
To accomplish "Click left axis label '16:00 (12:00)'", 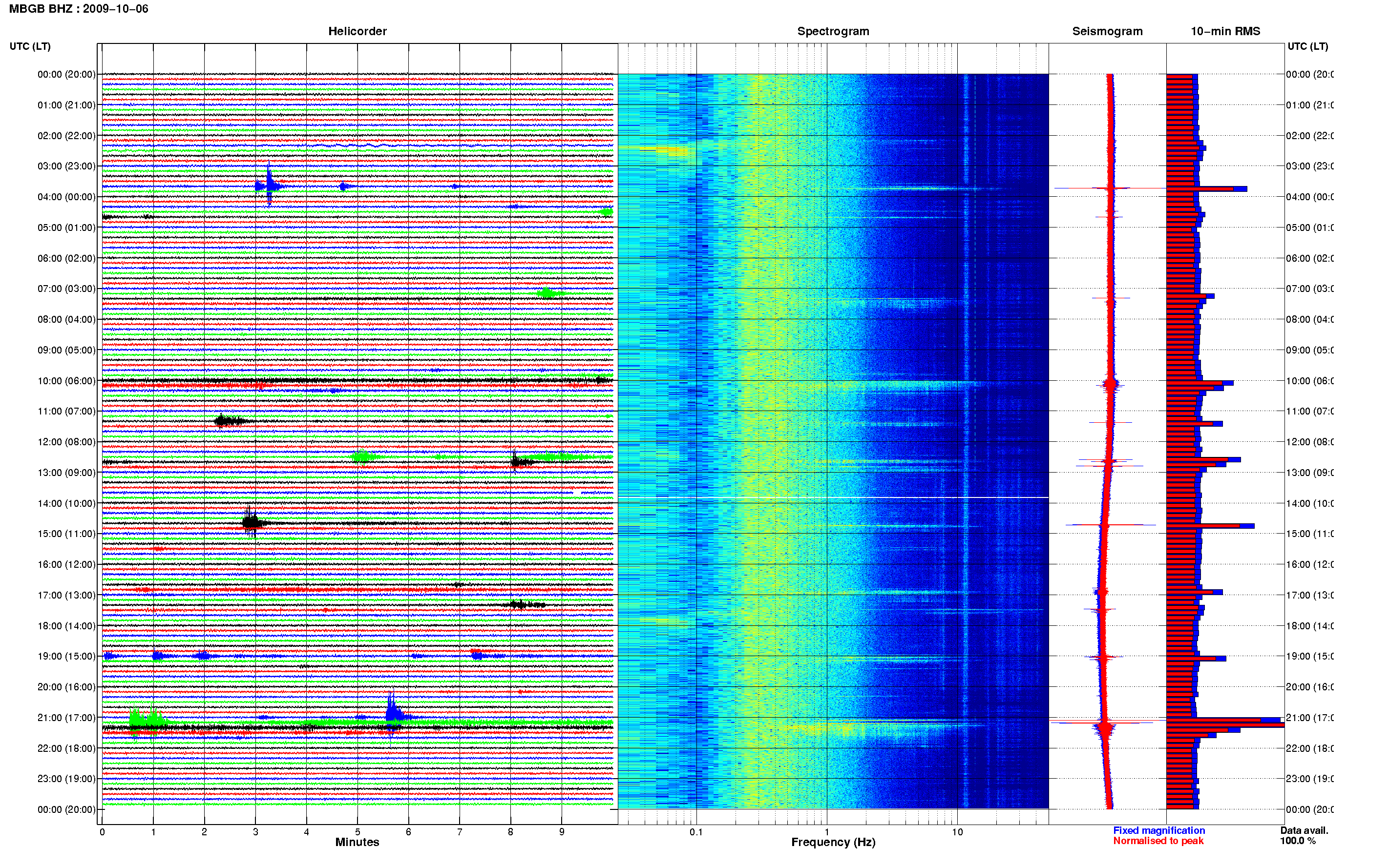I will coord(66,564).
